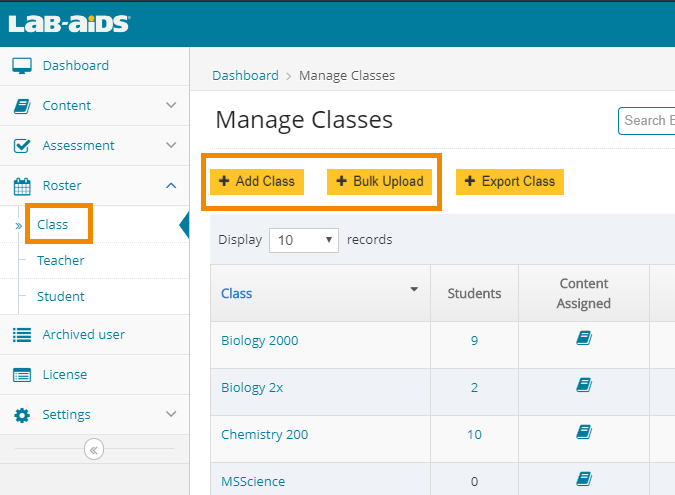This screenshot has width=675, height=495.
Task: Click the Content book icon in sidebar
Action: click(x=22, y=106)
